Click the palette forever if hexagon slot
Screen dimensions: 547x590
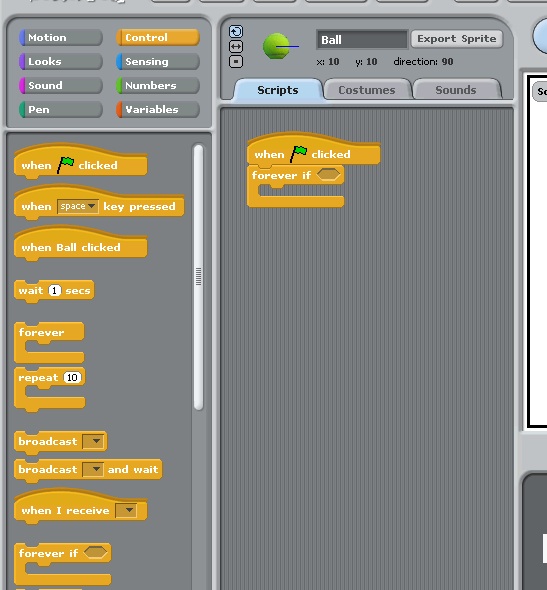point(96,552)
